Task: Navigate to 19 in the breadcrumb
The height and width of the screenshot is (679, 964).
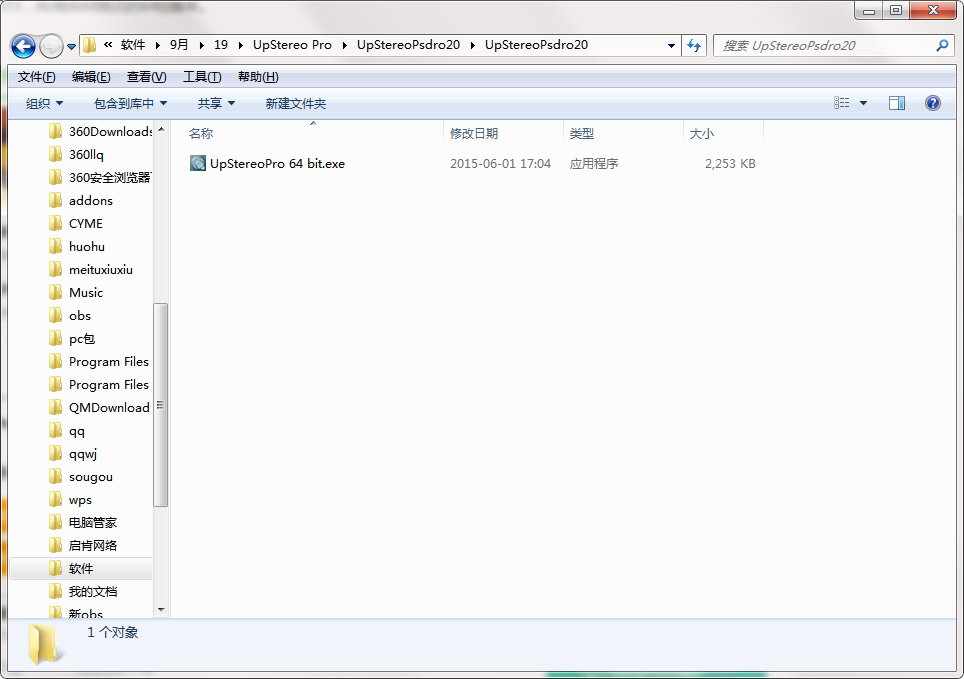Action: 221,45
